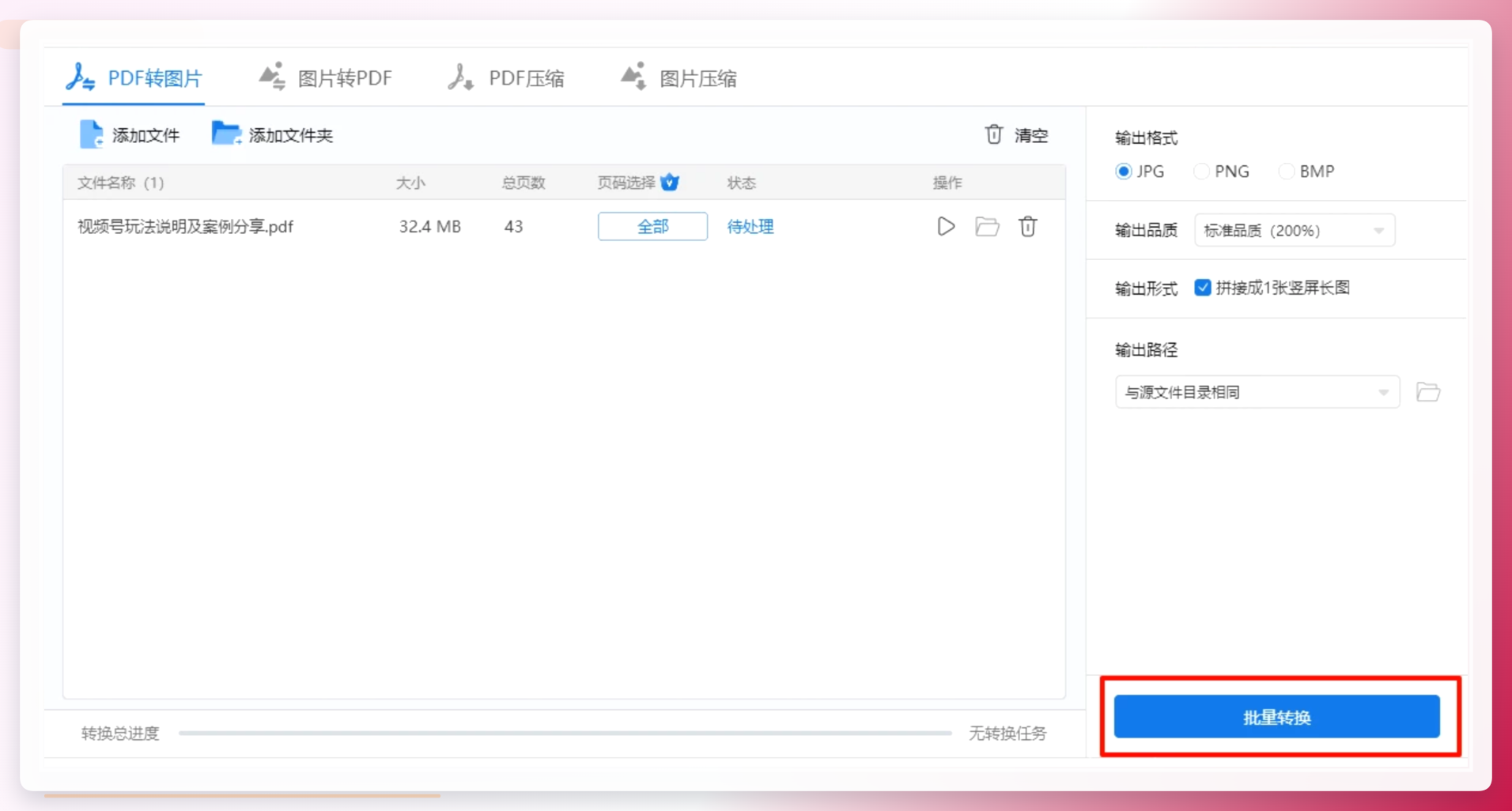Screen dimensions: 1512x811
Task: Click the 待处理 status text
Action: (750, 226)
